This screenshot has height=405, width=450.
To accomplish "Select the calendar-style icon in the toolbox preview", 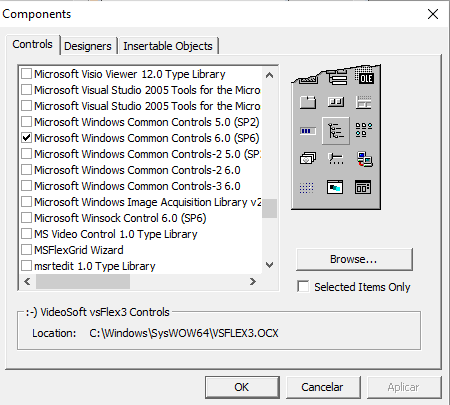I will [x=363, y=187].
